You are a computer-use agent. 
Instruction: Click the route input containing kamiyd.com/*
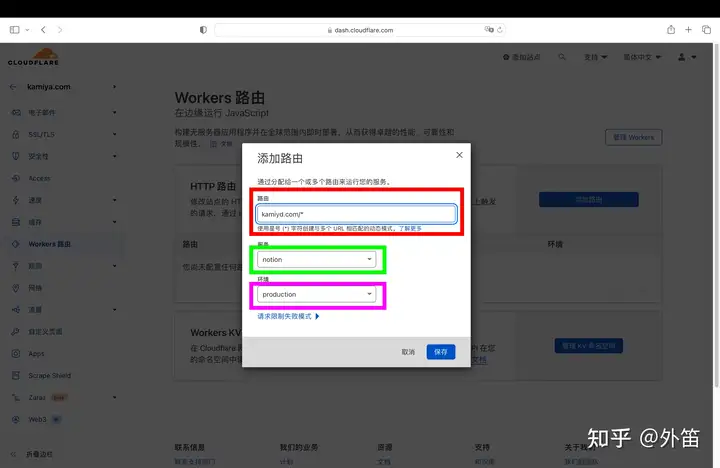(356, 214)
